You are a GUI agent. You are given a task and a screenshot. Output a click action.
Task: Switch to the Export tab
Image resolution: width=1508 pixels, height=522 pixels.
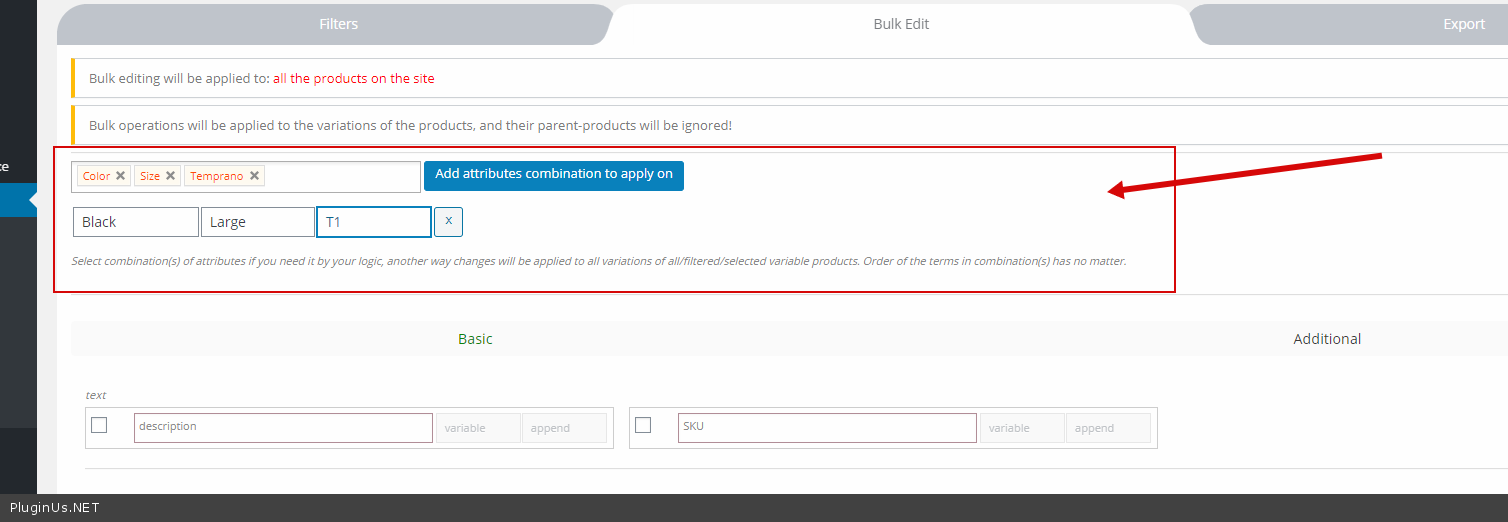click(1463, 24)
